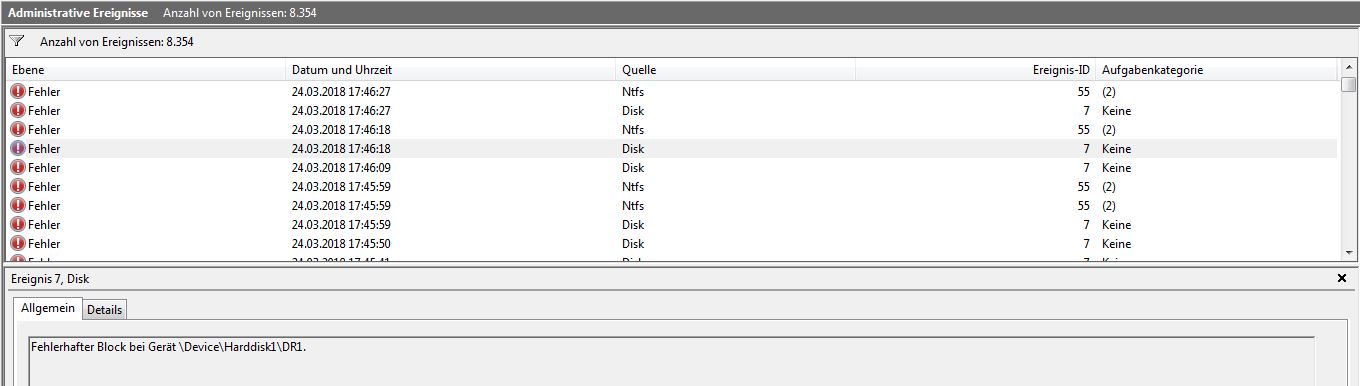Select event ID 55 in 17:46:18 row
Image resolution: width=1360 pixels, height=386 pixels.
1083,130
